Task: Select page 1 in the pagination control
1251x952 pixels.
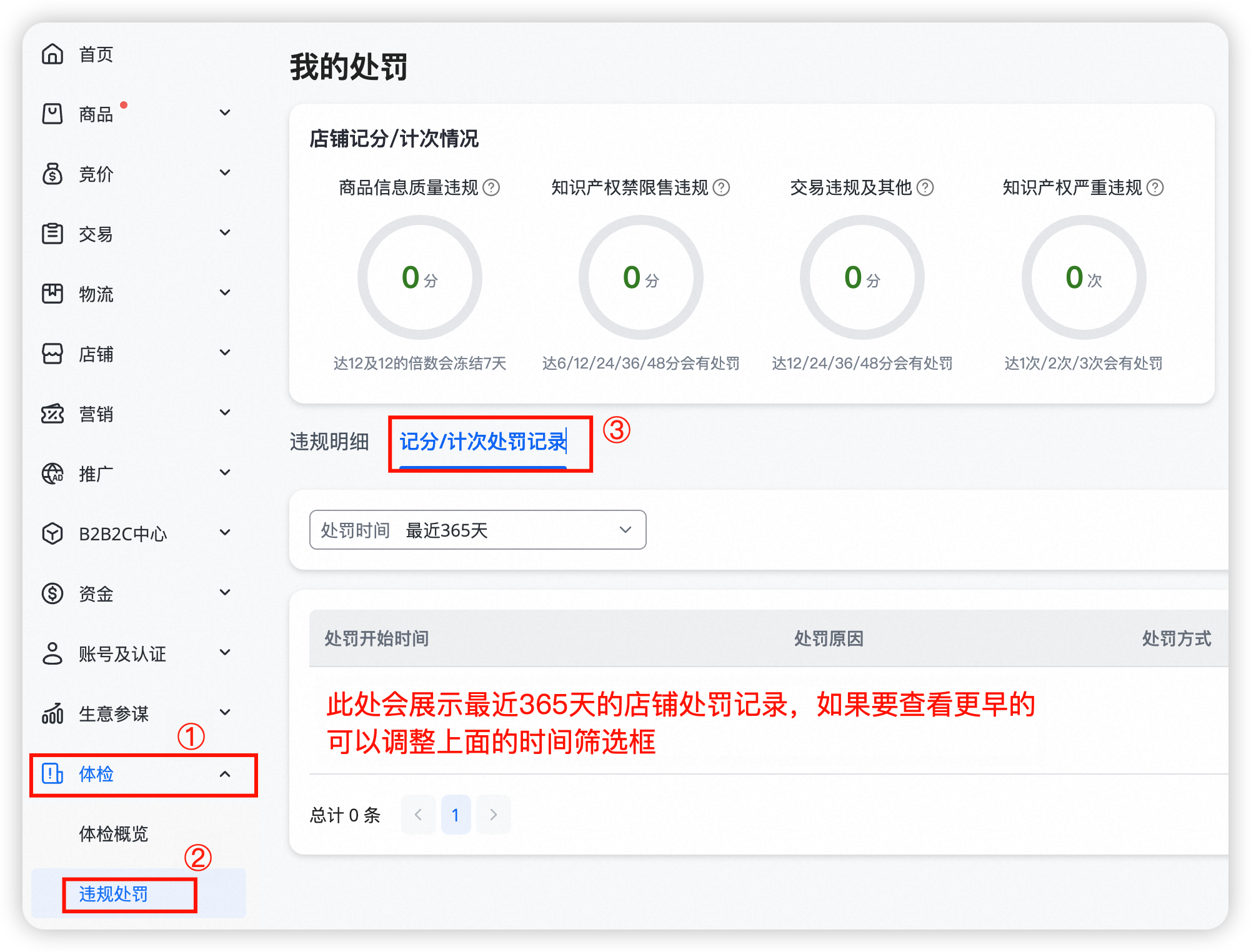Action: click(456, 815)
